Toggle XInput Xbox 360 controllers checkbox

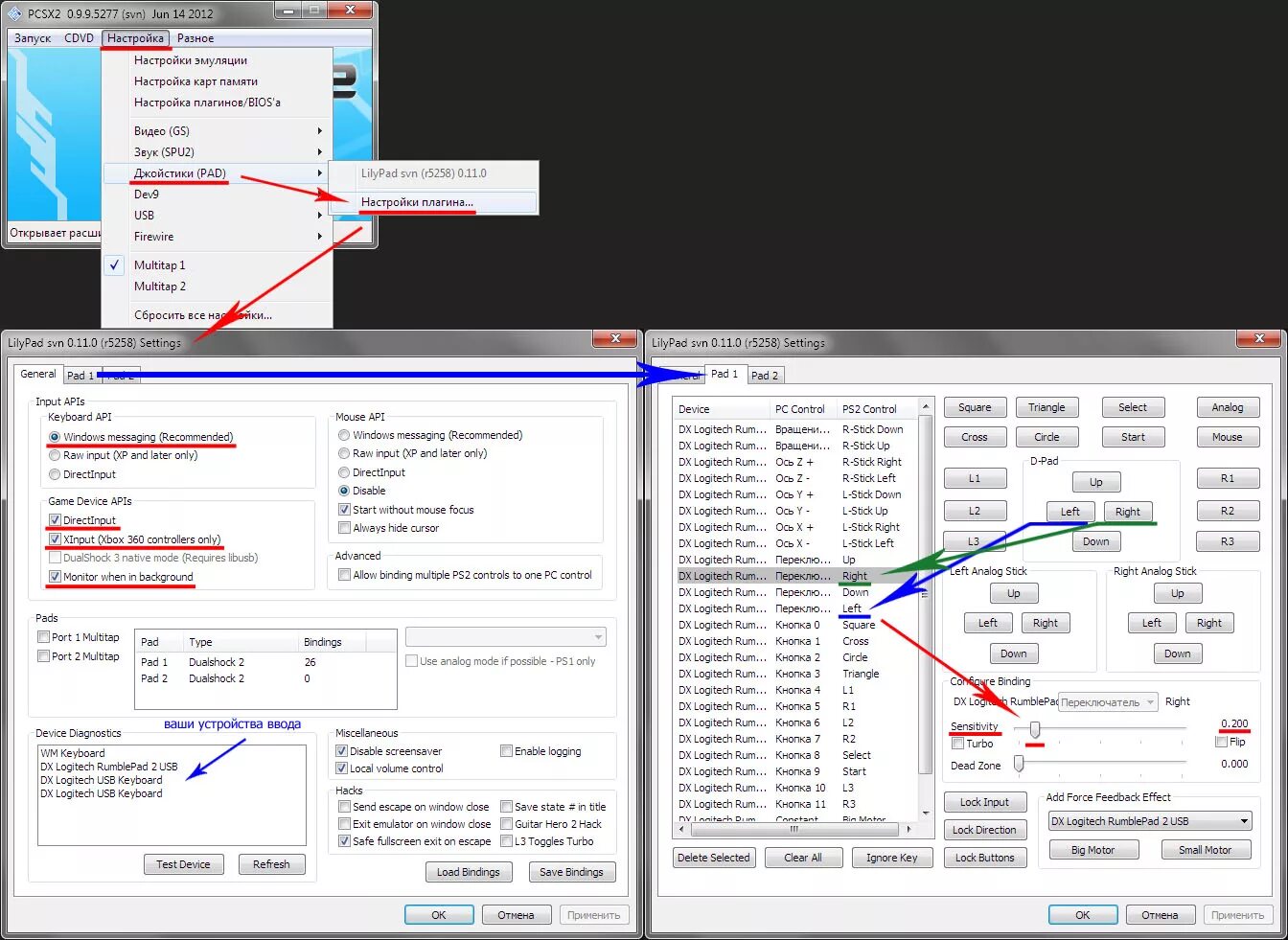tap(55, 539)
